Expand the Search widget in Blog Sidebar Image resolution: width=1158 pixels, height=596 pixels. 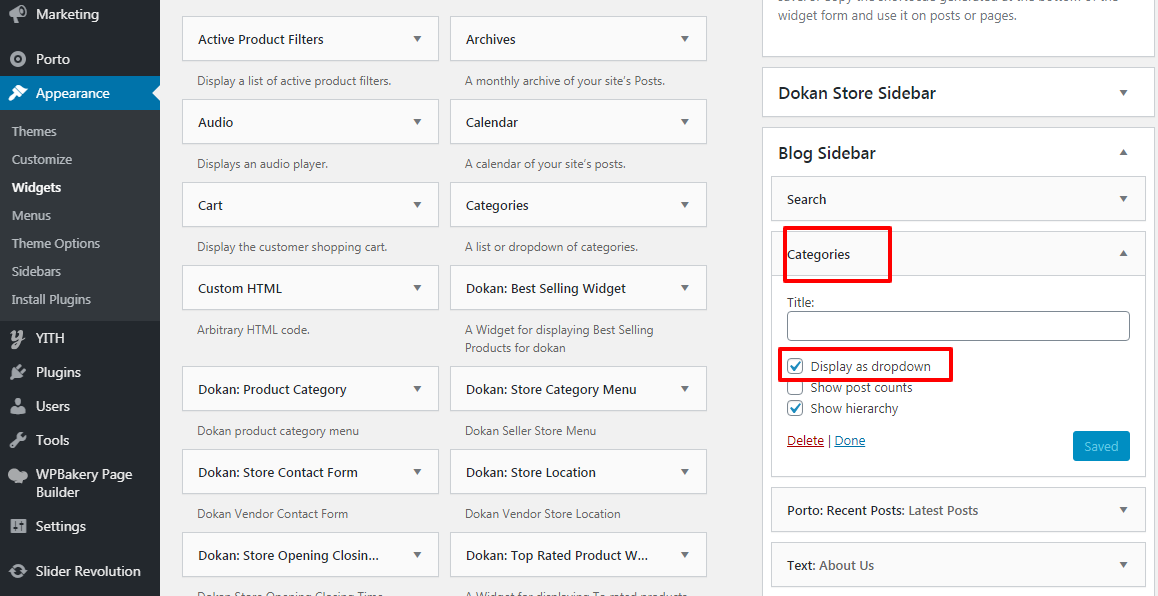1123,199
